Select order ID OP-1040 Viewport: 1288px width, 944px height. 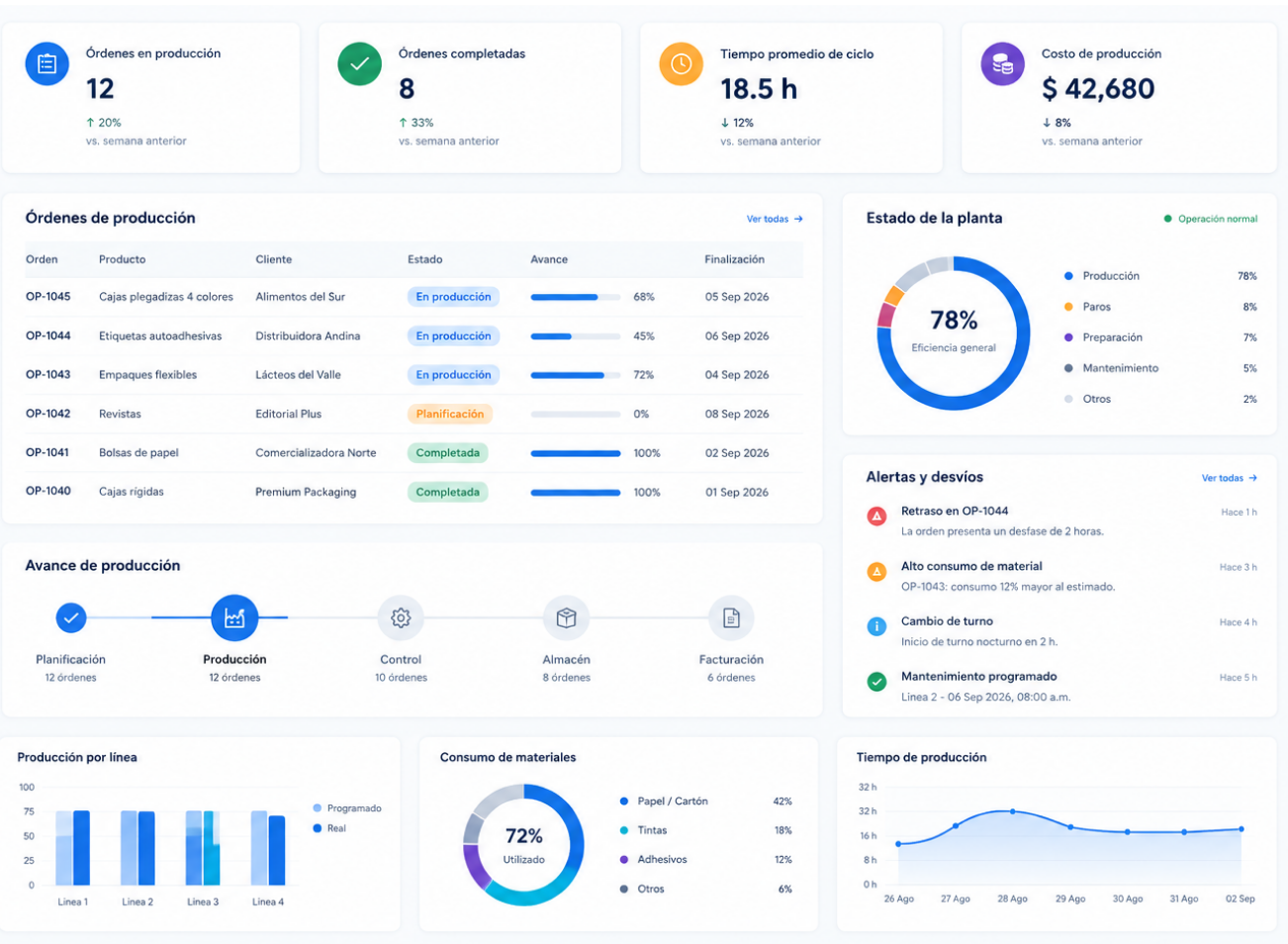click(48, 492)
